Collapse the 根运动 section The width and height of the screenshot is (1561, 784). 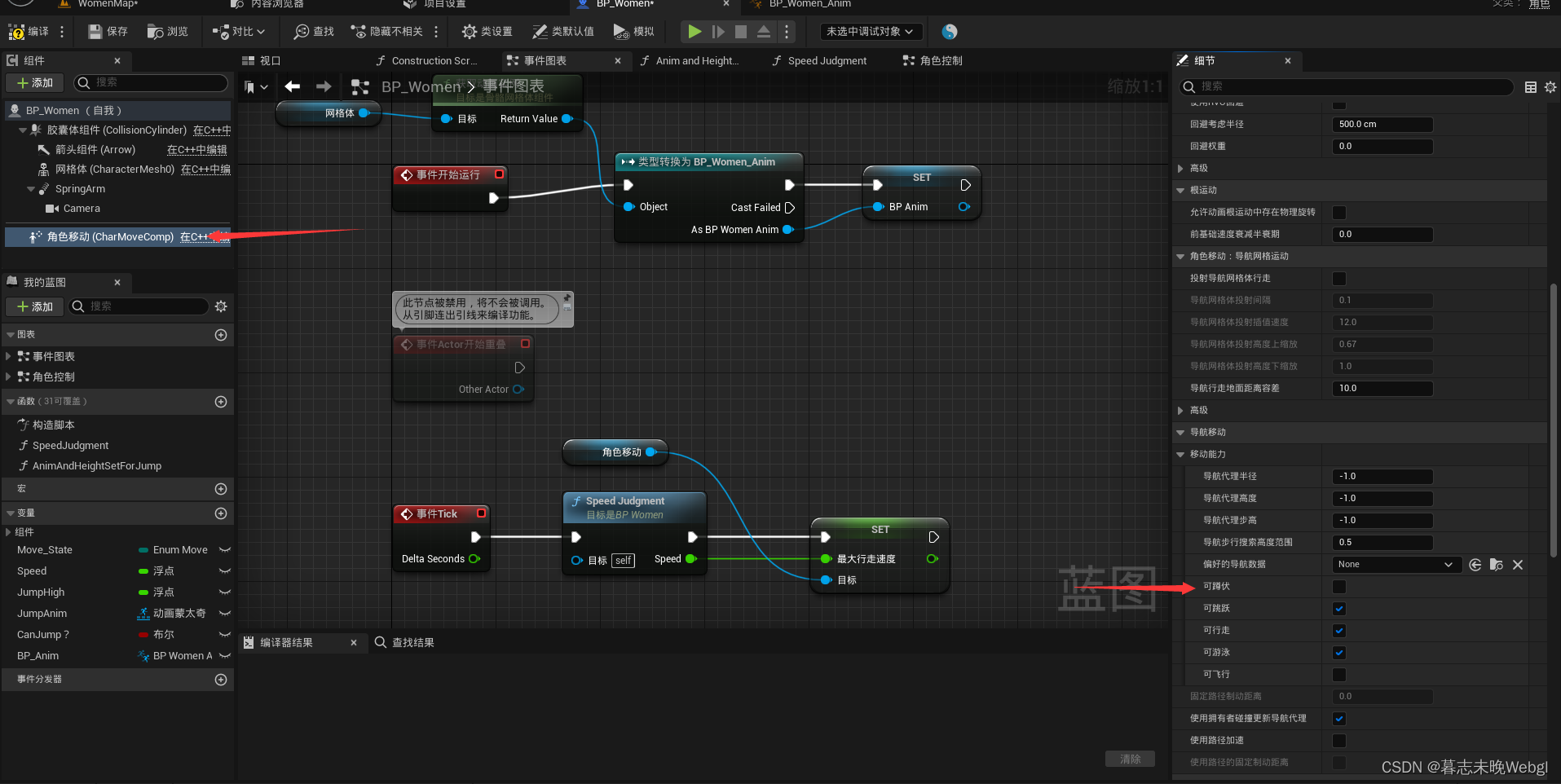point(1180,191)
